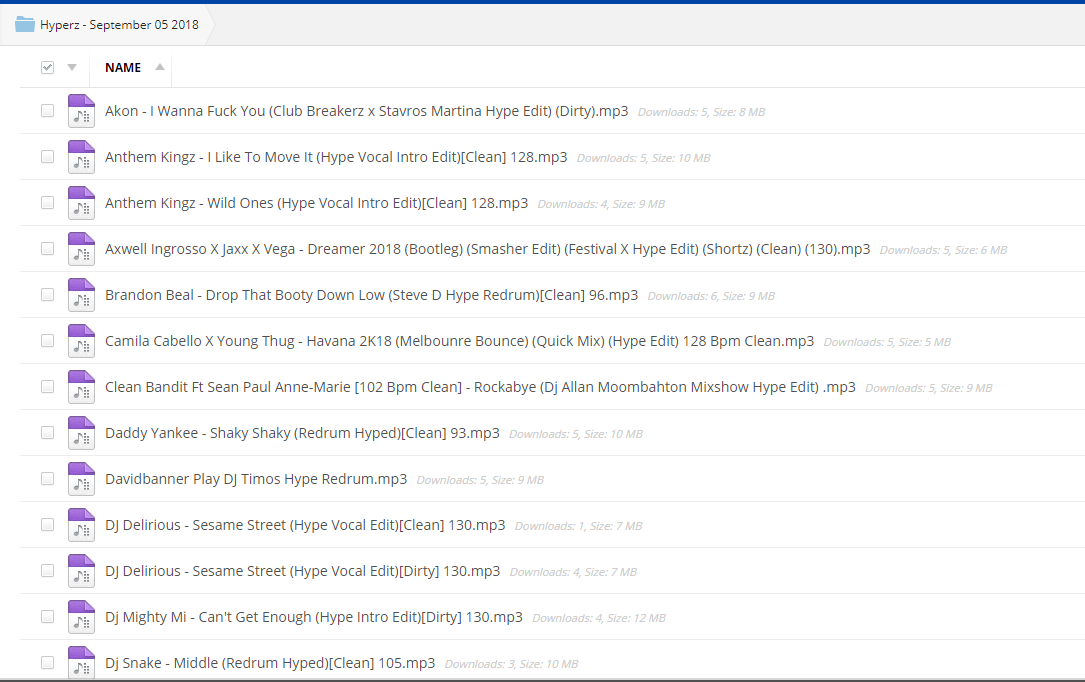Image resolution: width=1085 pixels, height=682 pixels.
Task: Click 'Downloads: 3, Size: 10 MB' info text
Action: (511, 664)
